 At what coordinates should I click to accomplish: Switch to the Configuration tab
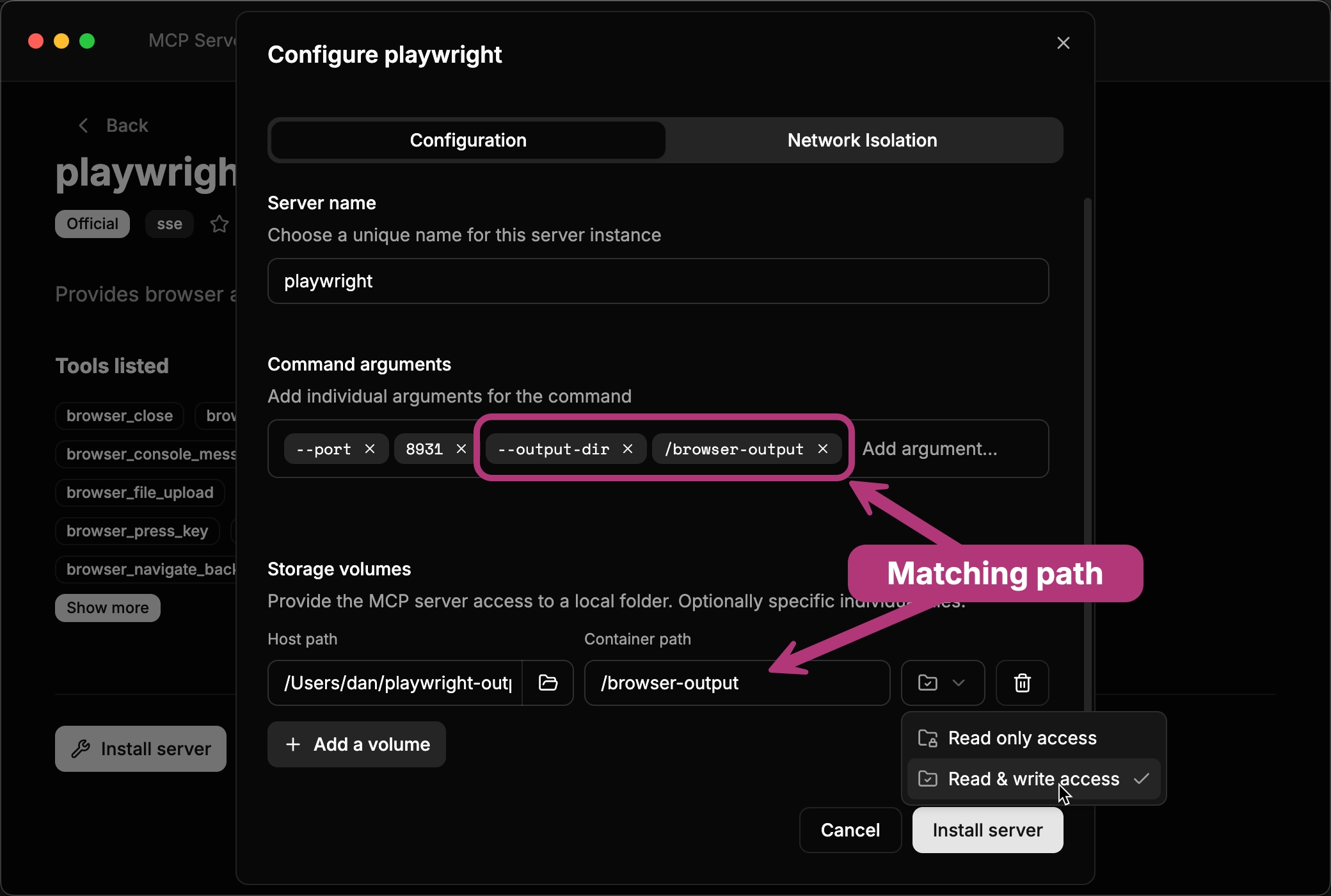pyautogui.click(x=468, y=140)
